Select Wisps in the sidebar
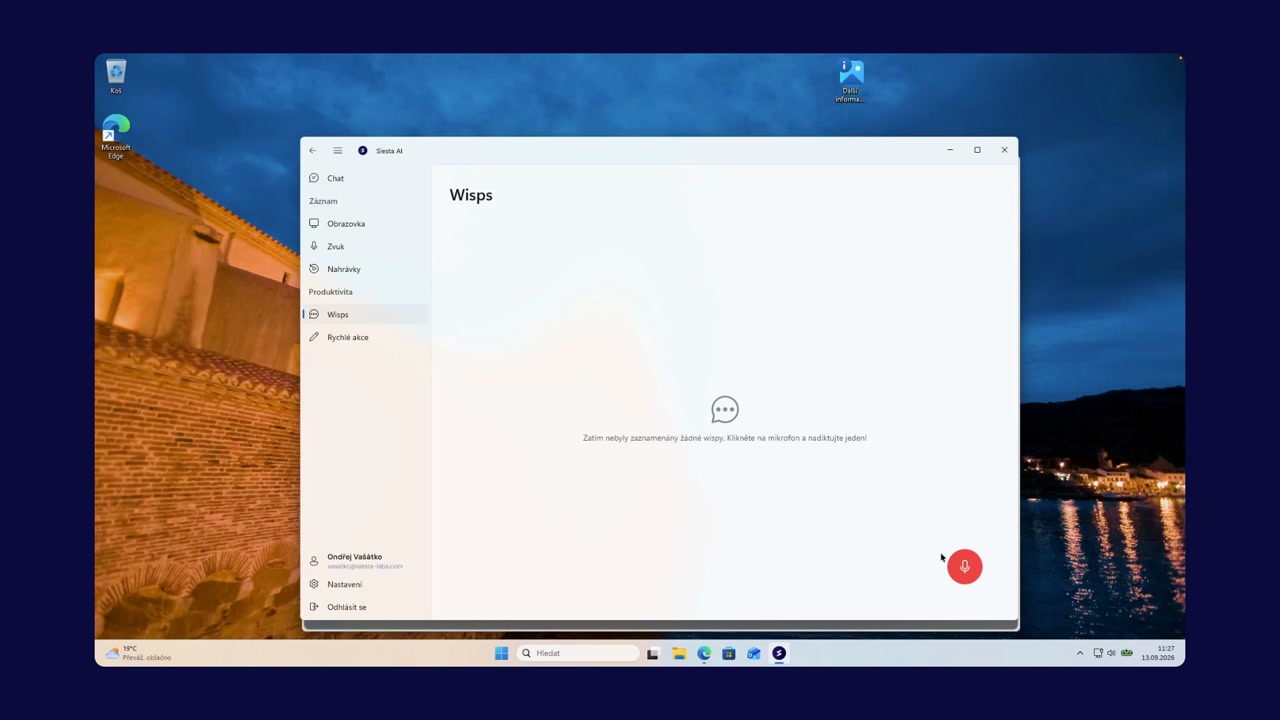The width and height of the screenshot is (1280, 720). [x=365, y=314]
